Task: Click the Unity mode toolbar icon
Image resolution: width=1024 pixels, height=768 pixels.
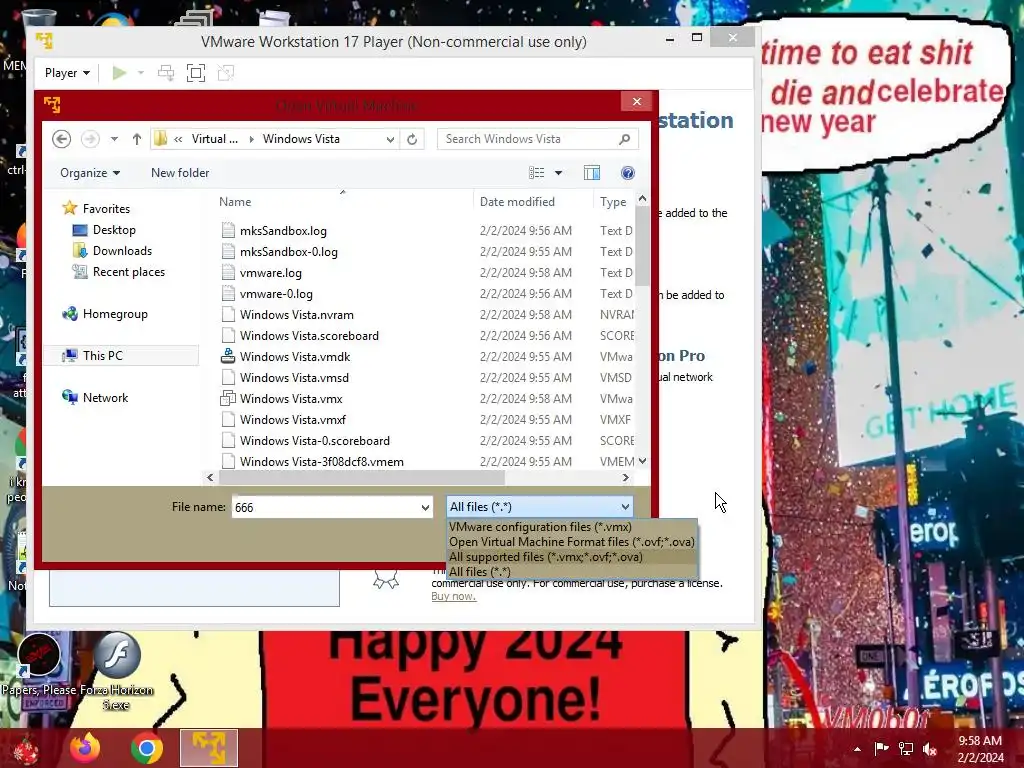Action: click(x=226, y=72)
